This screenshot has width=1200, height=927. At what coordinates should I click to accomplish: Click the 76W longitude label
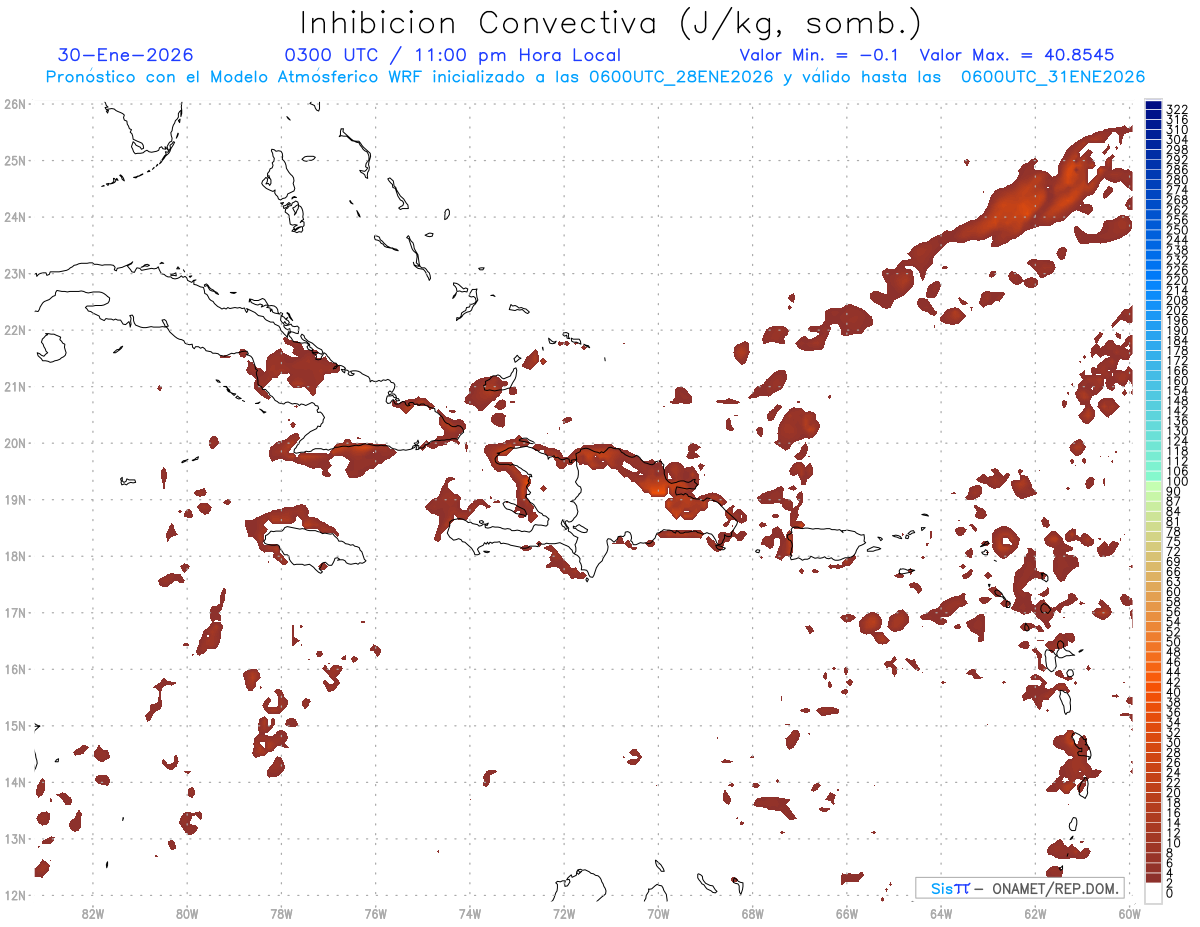coord(375,912)
